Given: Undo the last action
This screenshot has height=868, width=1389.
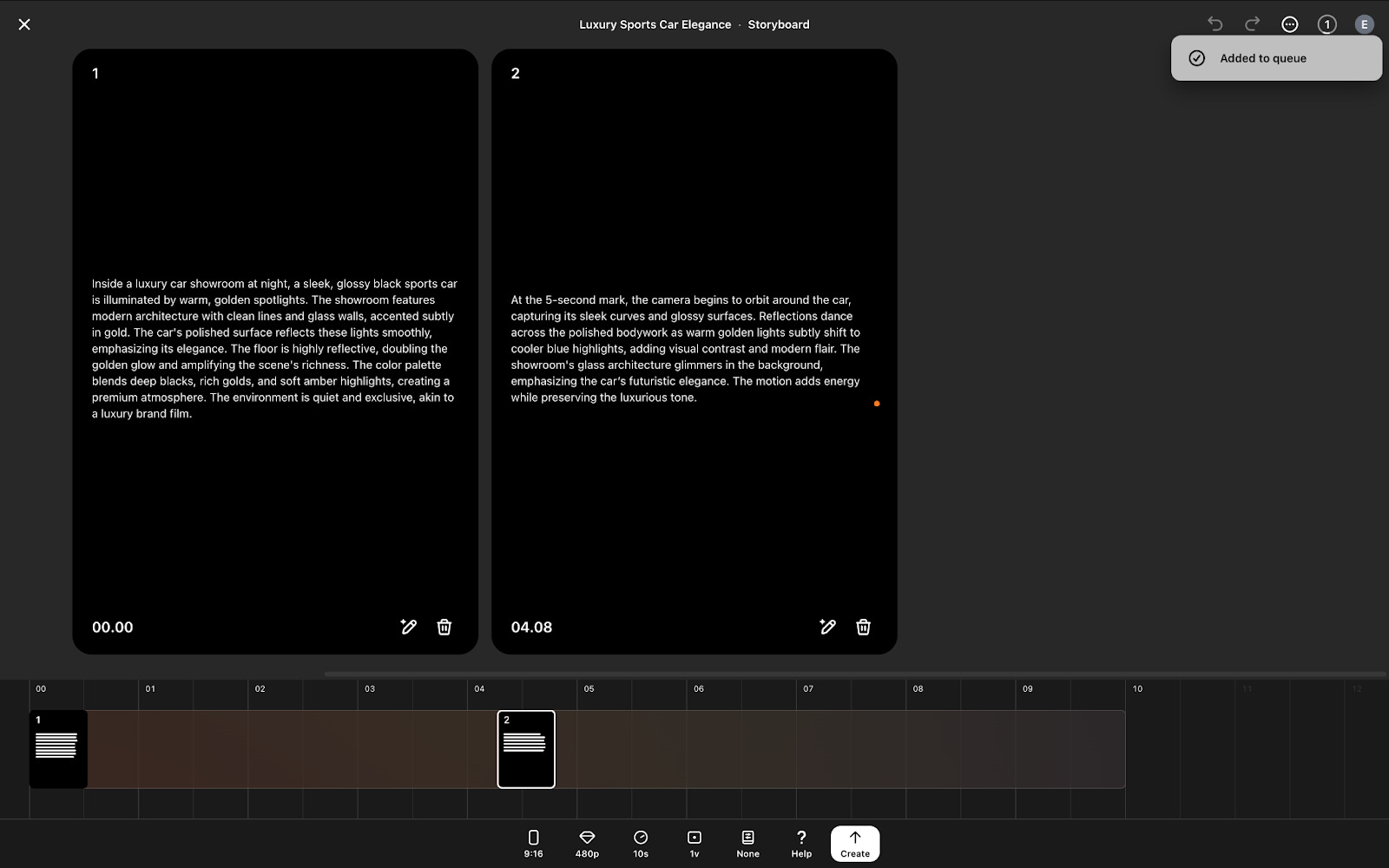Looking at the screenshot, I should click(x=1215, y=24).
